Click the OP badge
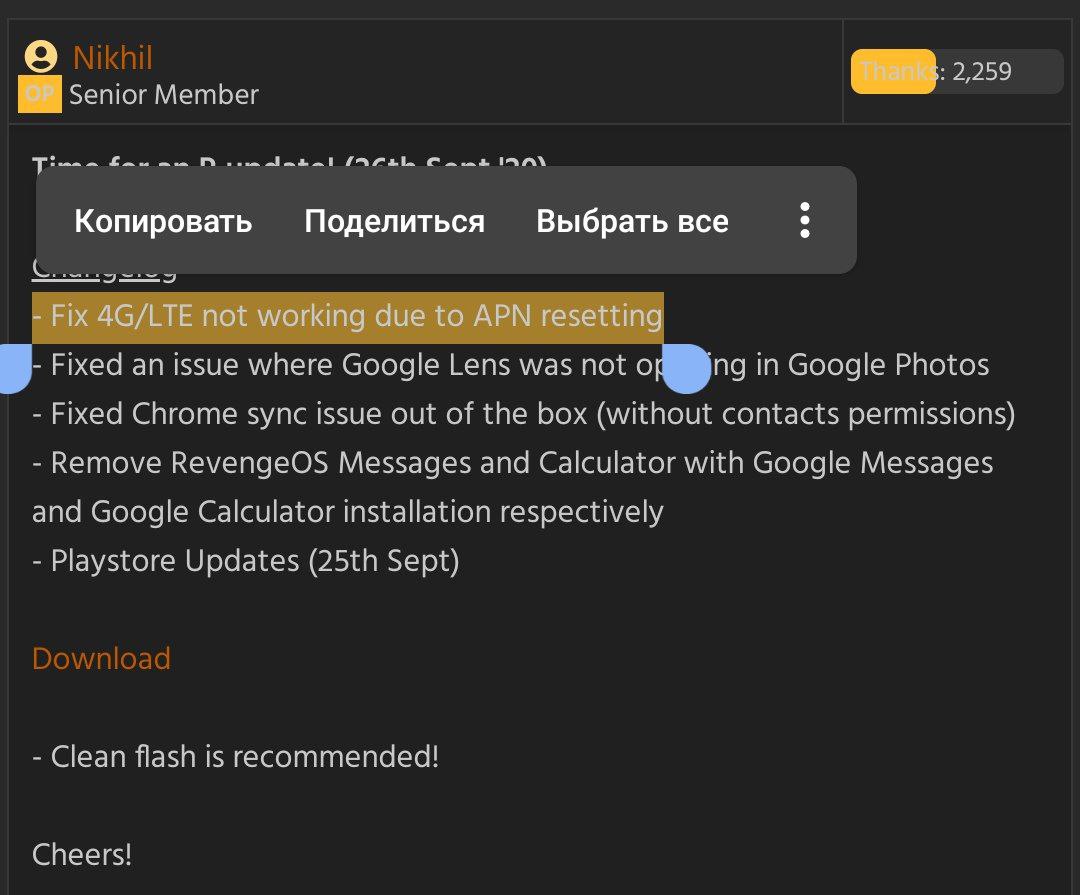Viewport: 1080px width, 895px height. (39, 94)
